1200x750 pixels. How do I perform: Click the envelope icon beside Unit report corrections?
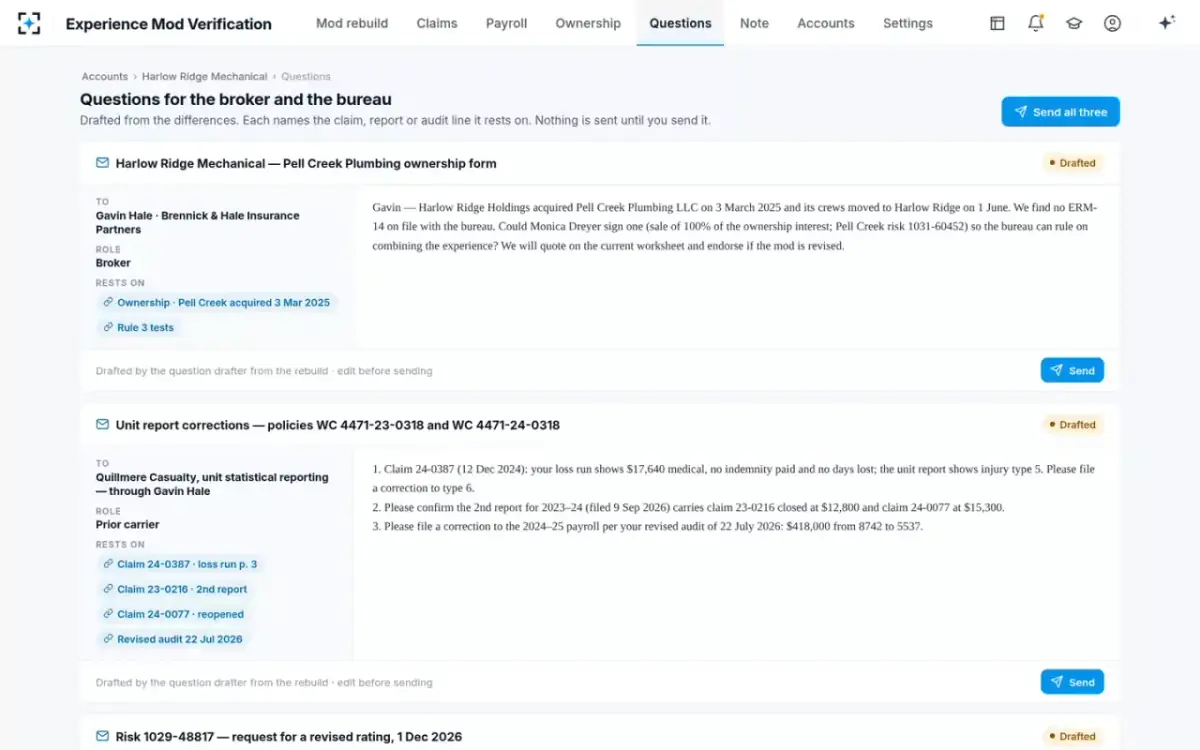tap(102, 425)
